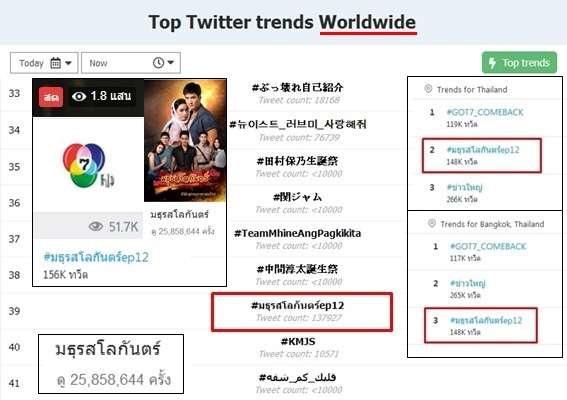Click the calendar icon beside Today
The height and width of the screenshot is (400, 567).
tap(55, 63)
